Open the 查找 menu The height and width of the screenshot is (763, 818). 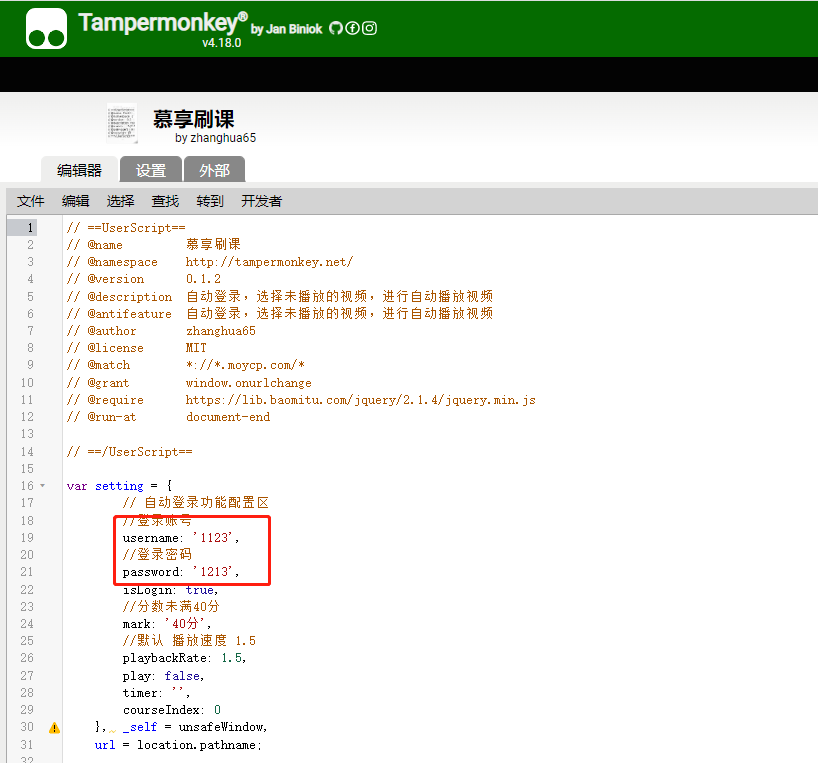[x=165, y=201]
